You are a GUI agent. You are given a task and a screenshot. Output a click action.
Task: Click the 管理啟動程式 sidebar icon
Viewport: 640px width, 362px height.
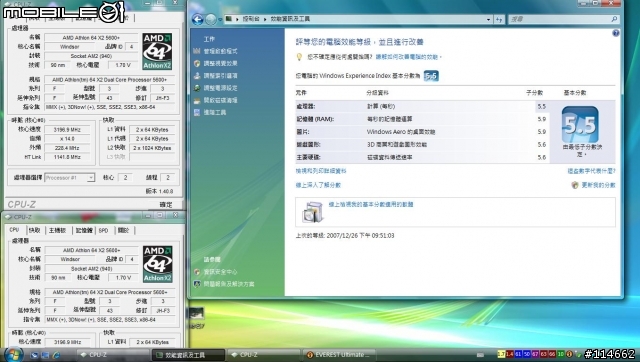[x=197, y=51]
